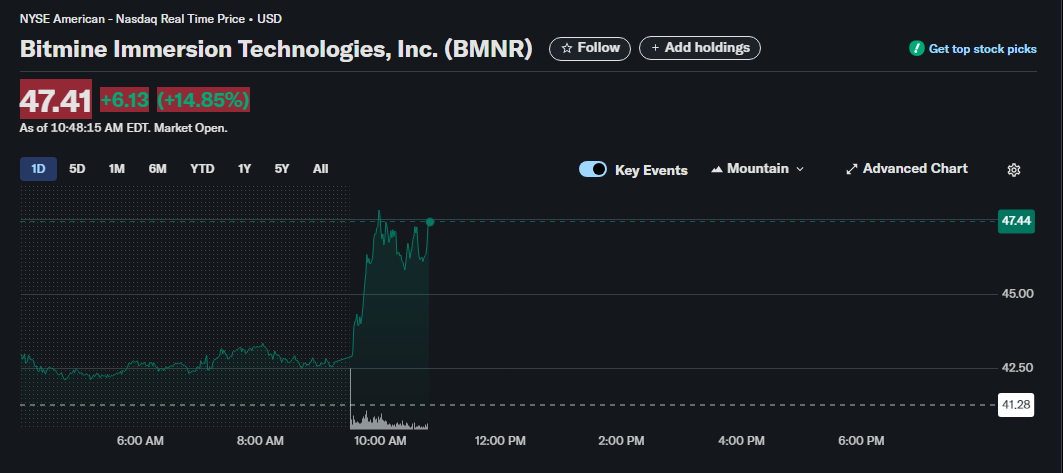Viewport: 1063px width, 473px height.
Task: Click the NYSE American exchange info line
Action: pyautogui.click(x=151, y=19)
